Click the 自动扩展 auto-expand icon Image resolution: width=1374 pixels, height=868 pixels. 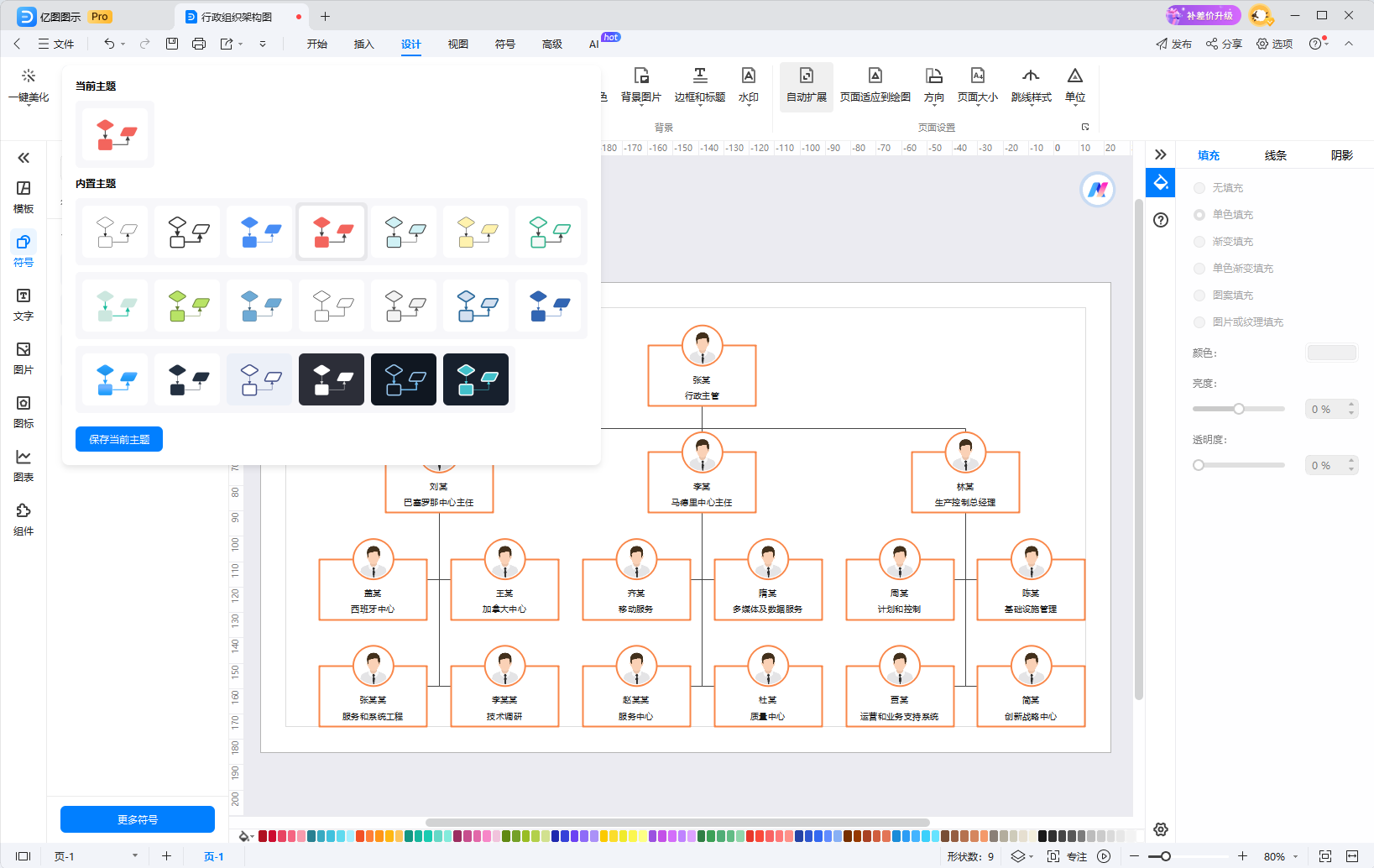click(x=807, y=86)
